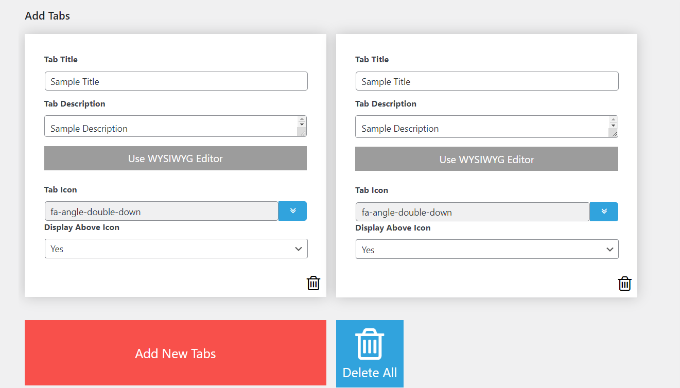Focus the second Tab Title input field

point(487,81)
